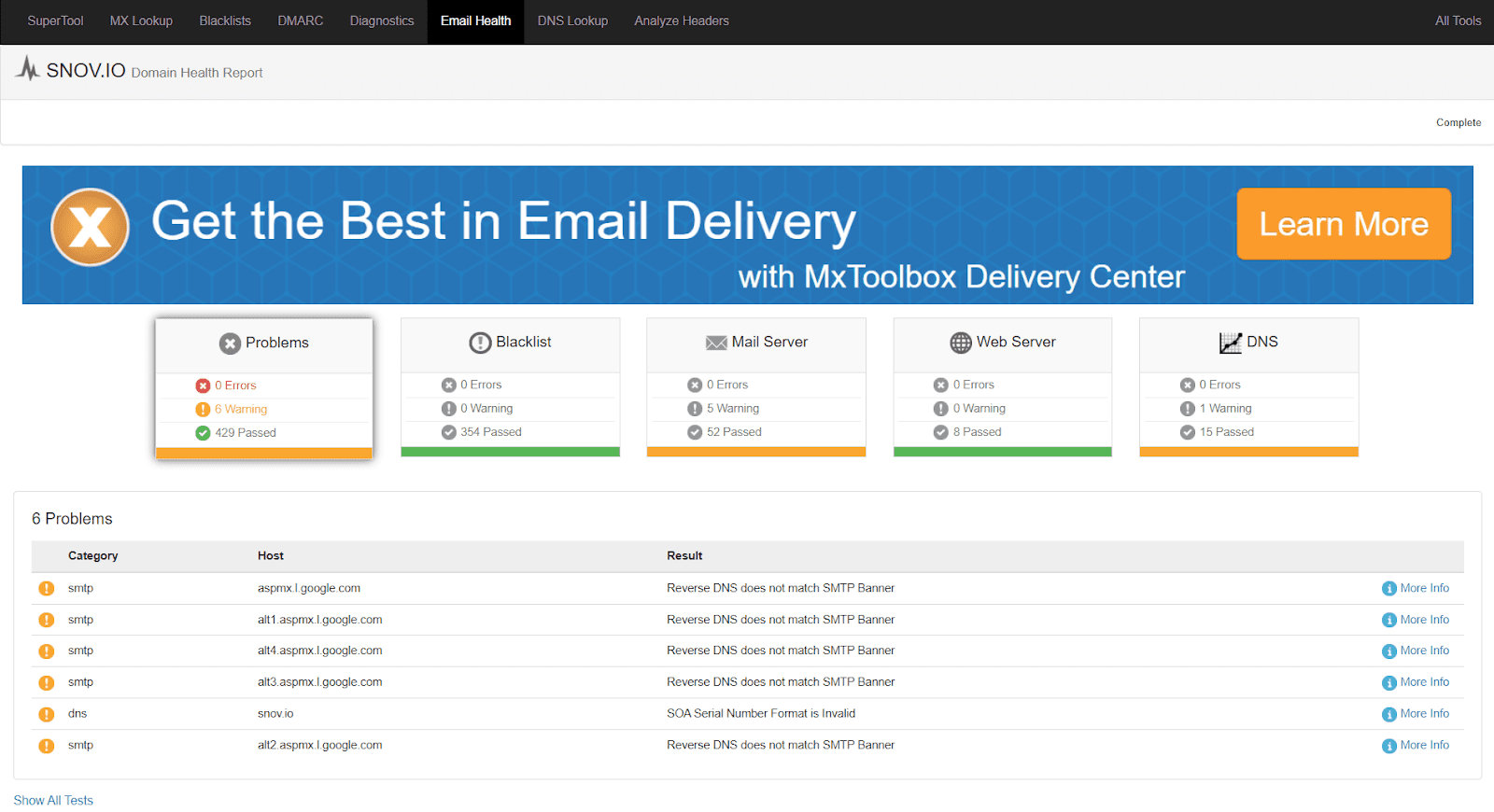Image resolution: width=1494 pixels, height=812 pixels.
Task: Click the Mail Server envelope icon
Action: click(x=716, y=343)
